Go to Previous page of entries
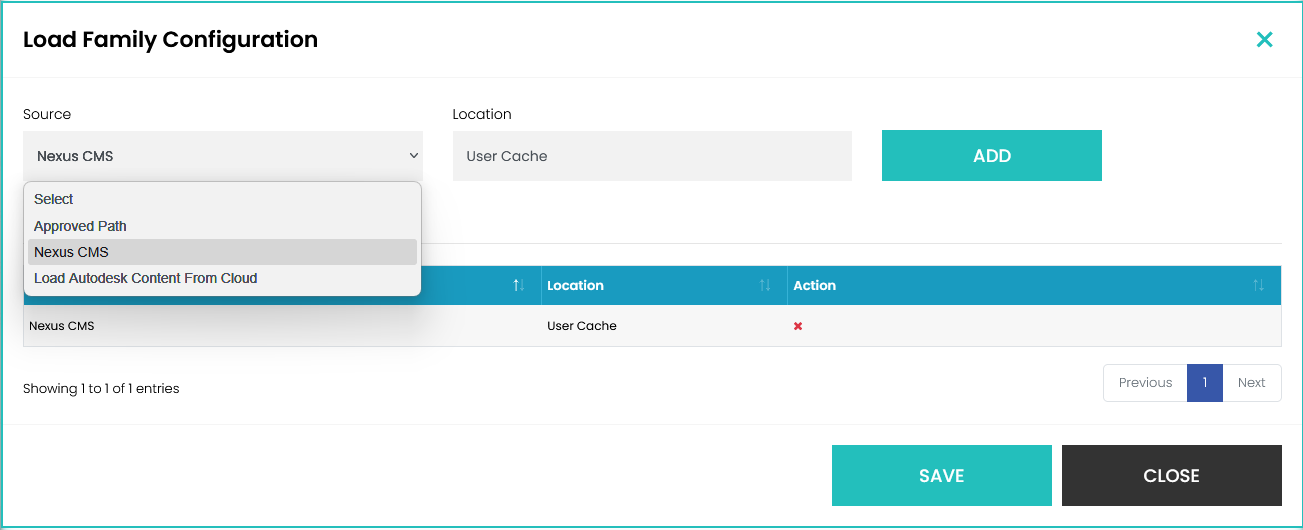 coord(1145,383)
